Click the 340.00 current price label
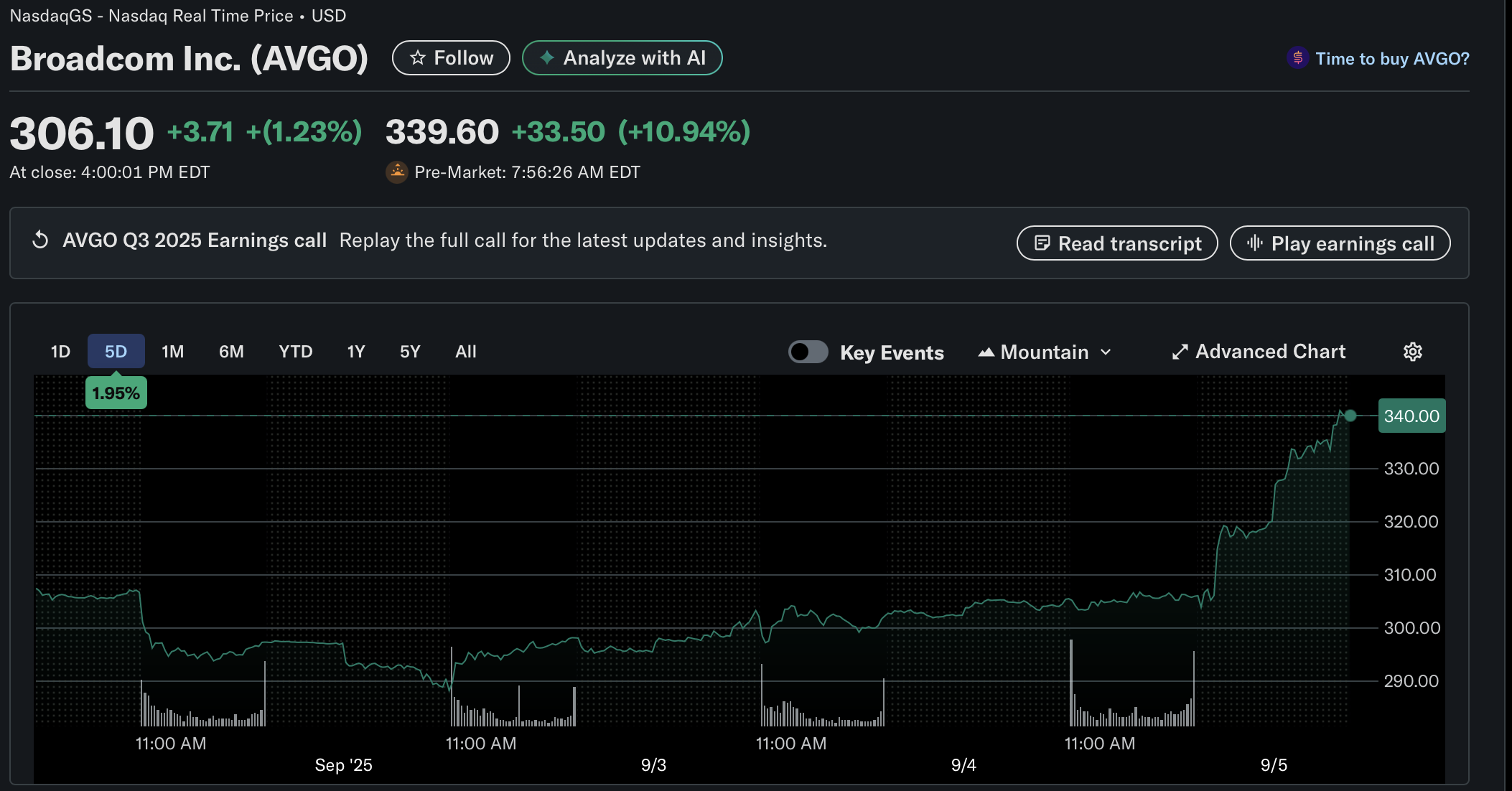This screenshot has height=791, width=1512. coord(1411,416)
